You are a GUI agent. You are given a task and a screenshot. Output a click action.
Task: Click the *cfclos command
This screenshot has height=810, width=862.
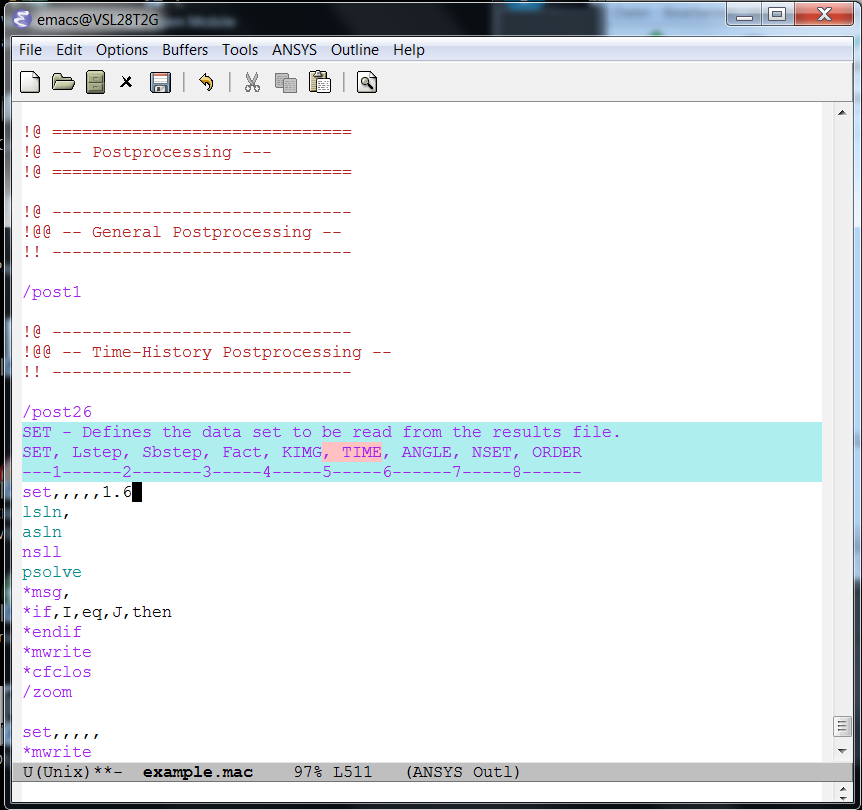57,673
